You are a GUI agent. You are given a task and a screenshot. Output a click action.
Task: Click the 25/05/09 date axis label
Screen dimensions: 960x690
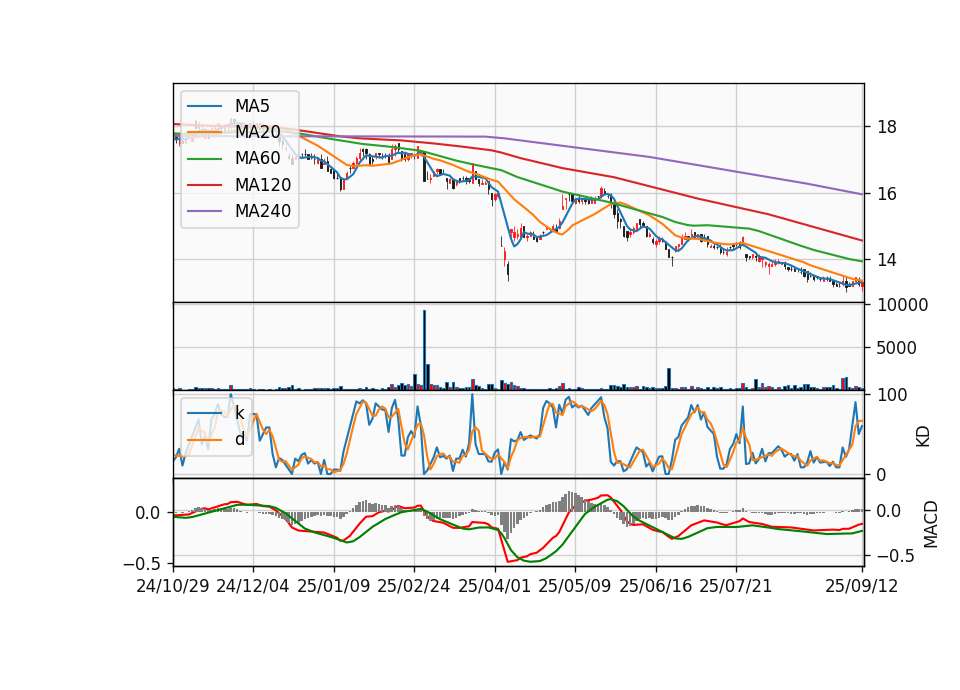pyautogui.click(x=575, y=586)
